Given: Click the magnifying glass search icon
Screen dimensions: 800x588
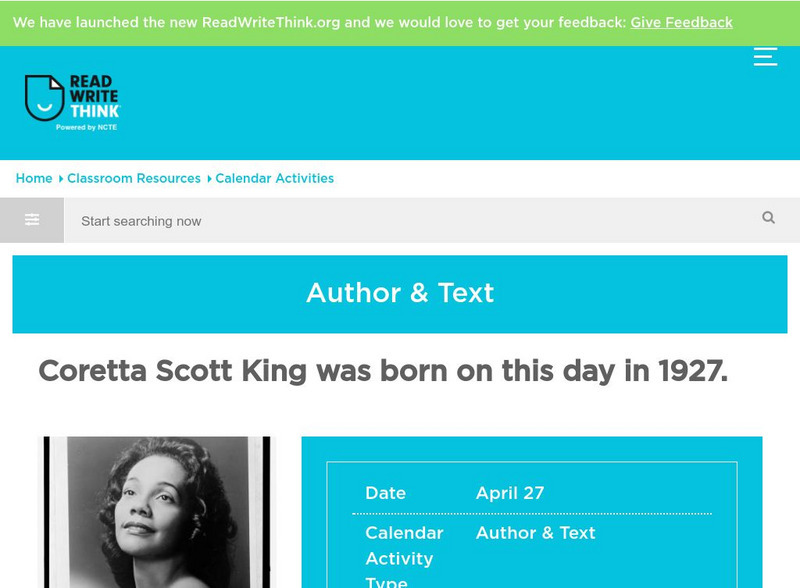Looking at the screenshot, I should tap(768, 218).
